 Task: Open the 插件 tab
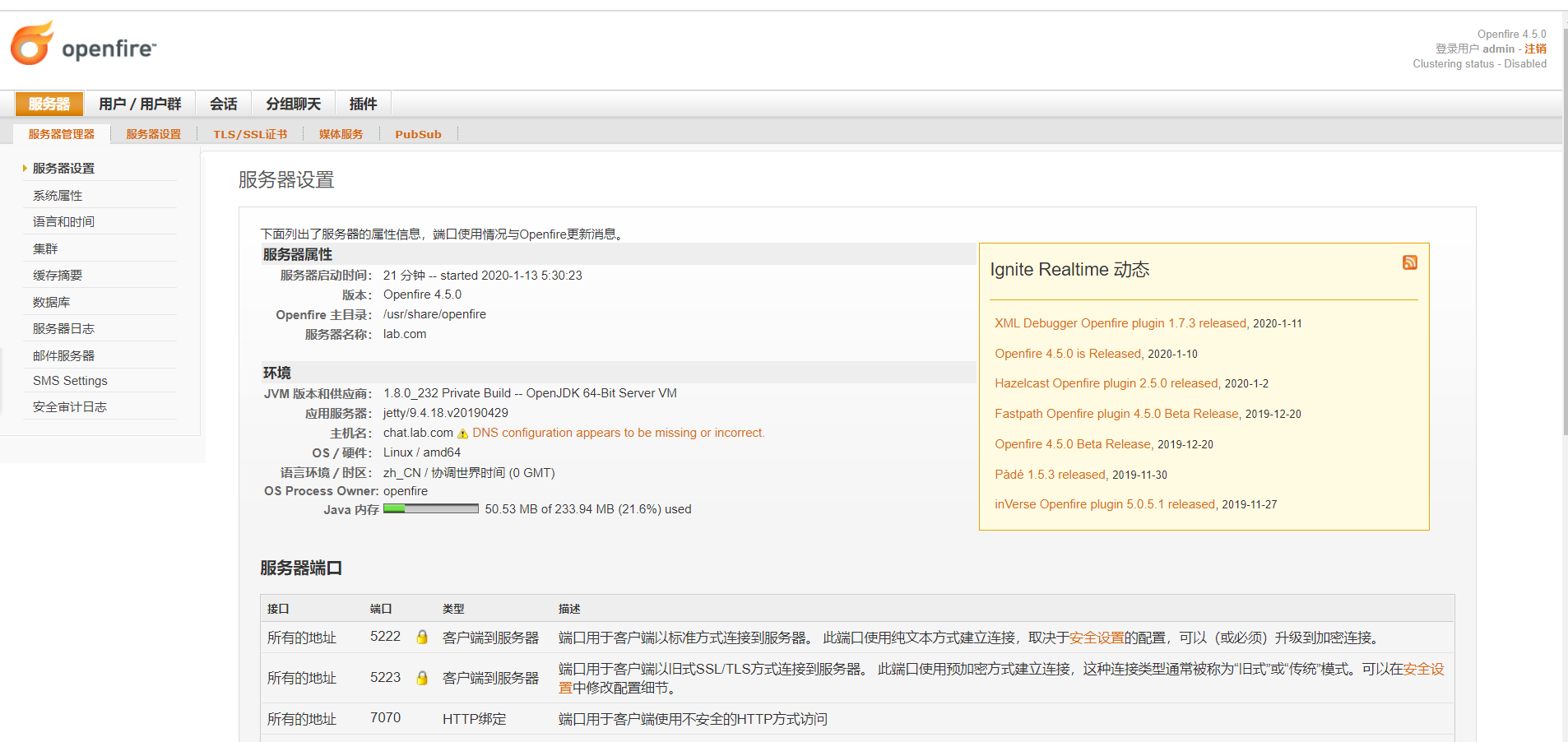coord(363,104)
